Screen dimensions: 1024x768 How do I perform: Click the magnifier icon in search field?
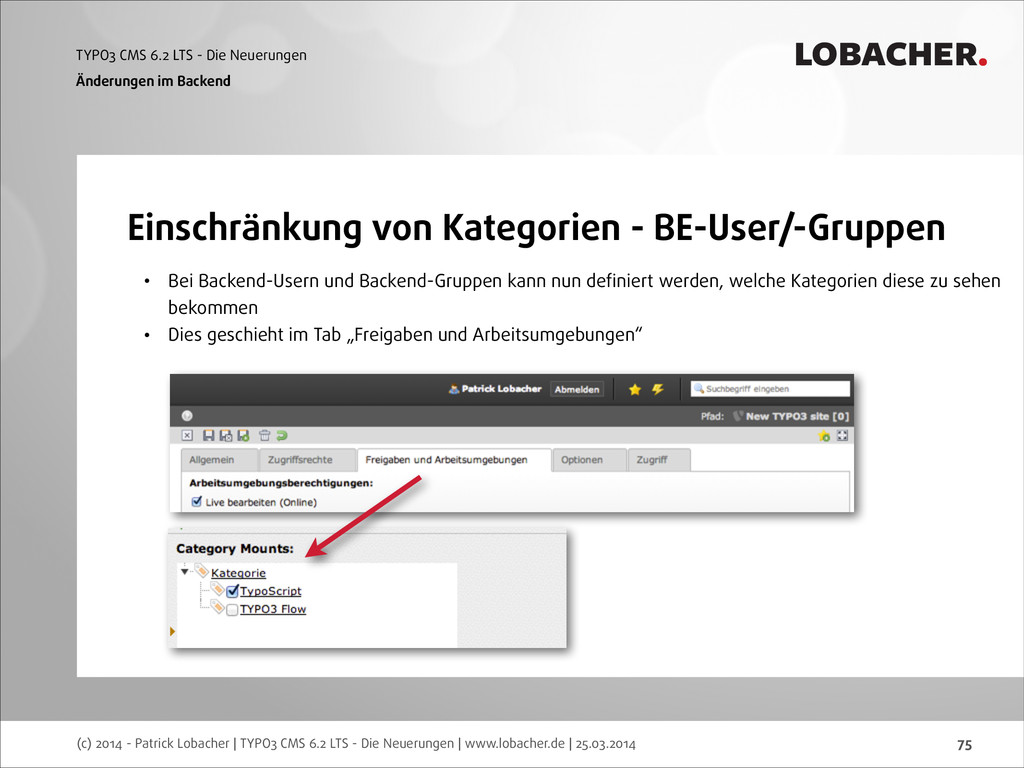click(x=699, y=389)
